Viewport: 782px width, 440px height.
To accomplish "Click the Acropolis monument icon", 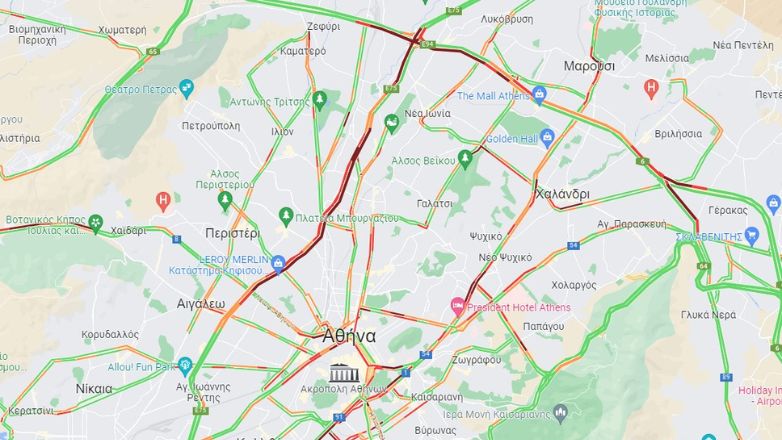I will click(x=344, y=373).
